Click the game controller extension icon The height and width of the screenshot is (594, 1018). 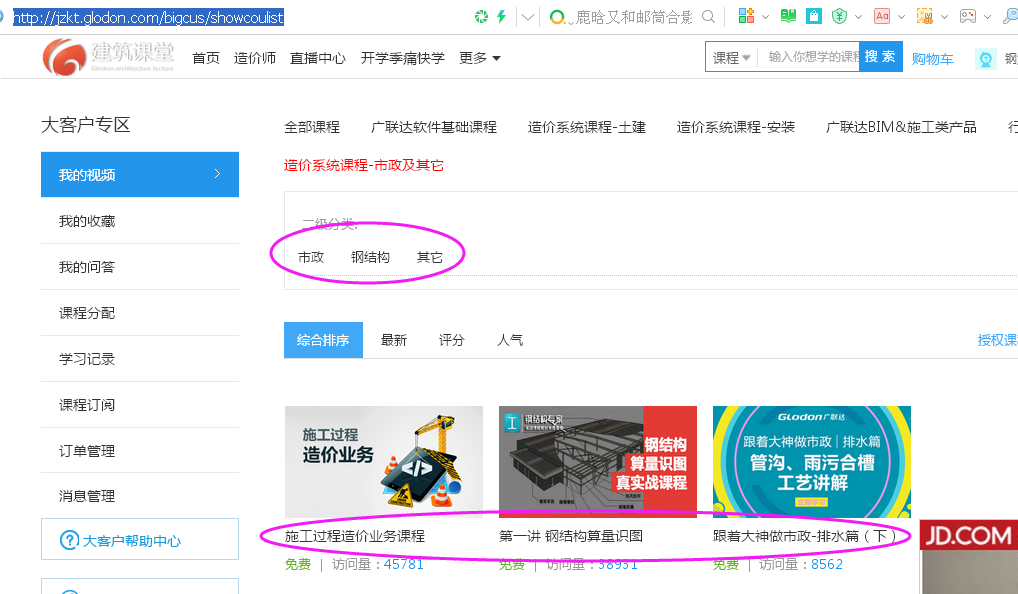[968, 16]
